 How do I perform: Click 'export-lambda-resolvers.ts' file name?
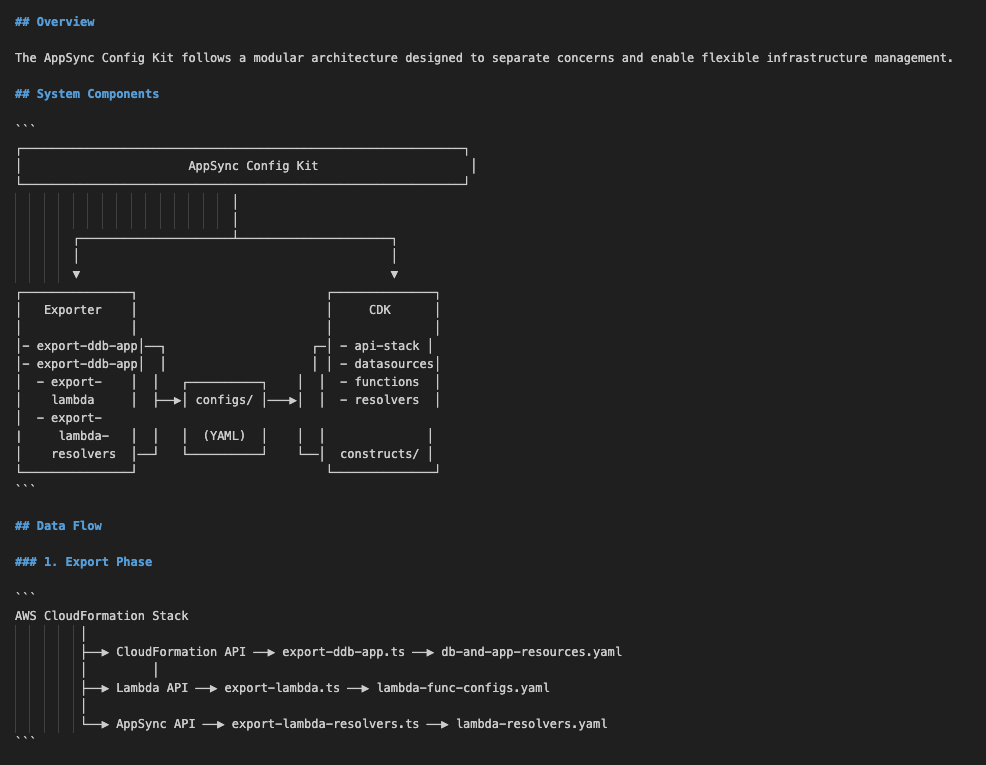(325, 724)
